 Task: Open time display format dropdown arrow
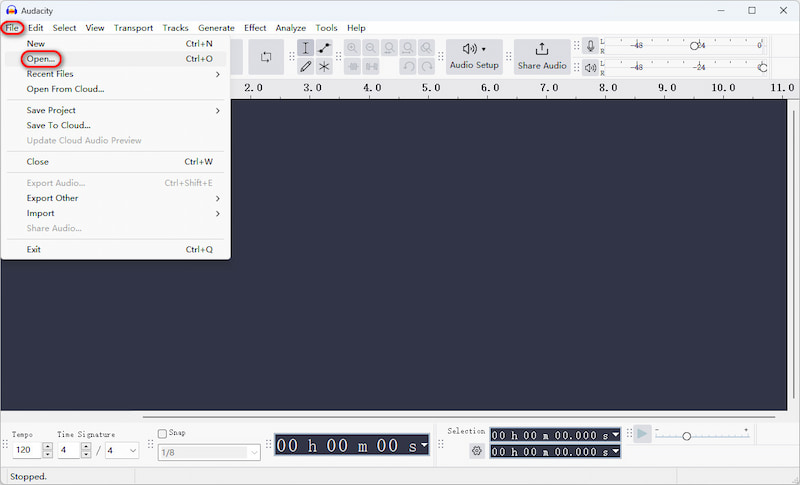coord(424,445)
